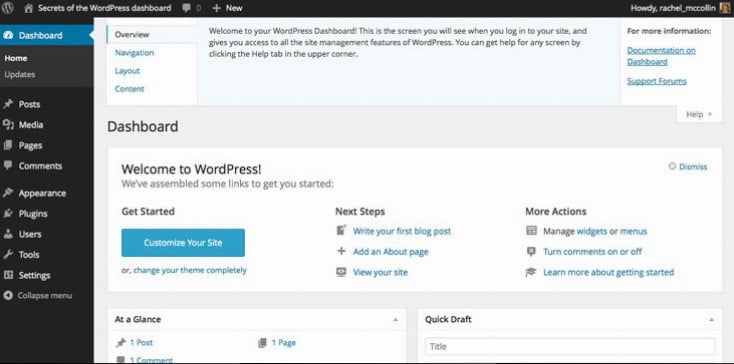The image size is (734, 364).
Task: Click the Appearance paintbrush icon
Action: 8,193
